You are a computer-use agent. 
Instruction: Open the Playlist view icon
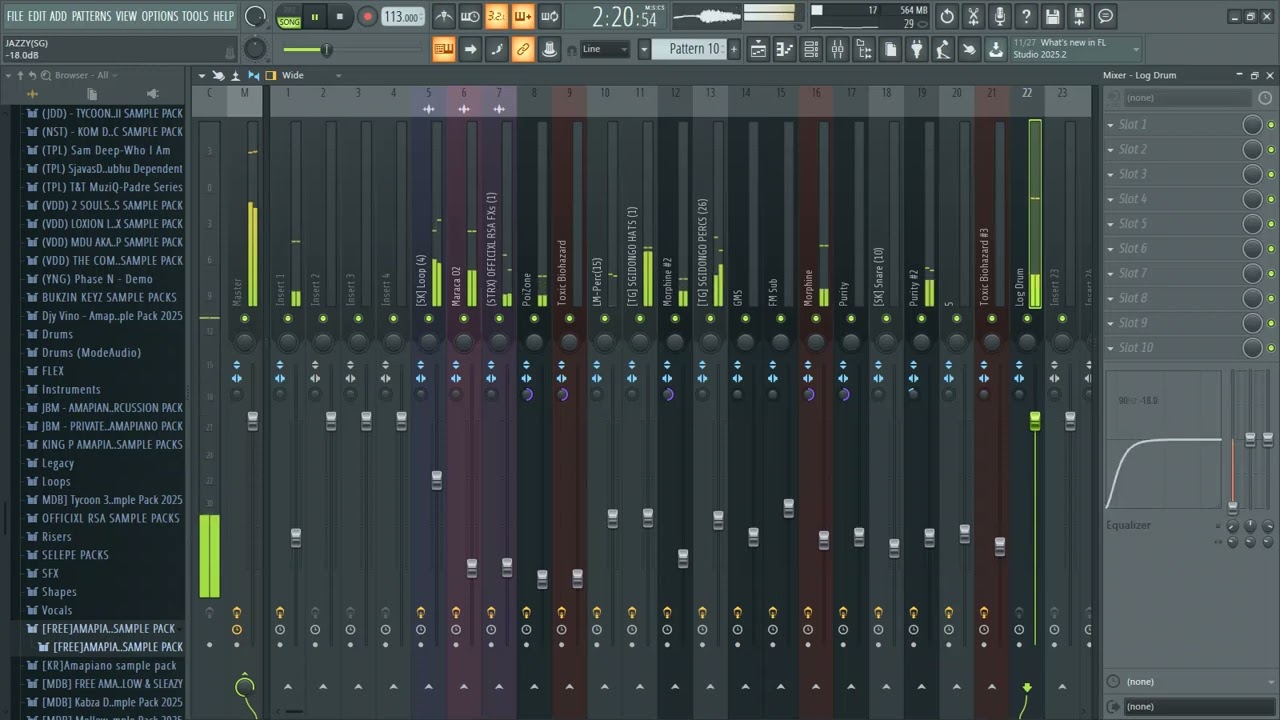759,49
